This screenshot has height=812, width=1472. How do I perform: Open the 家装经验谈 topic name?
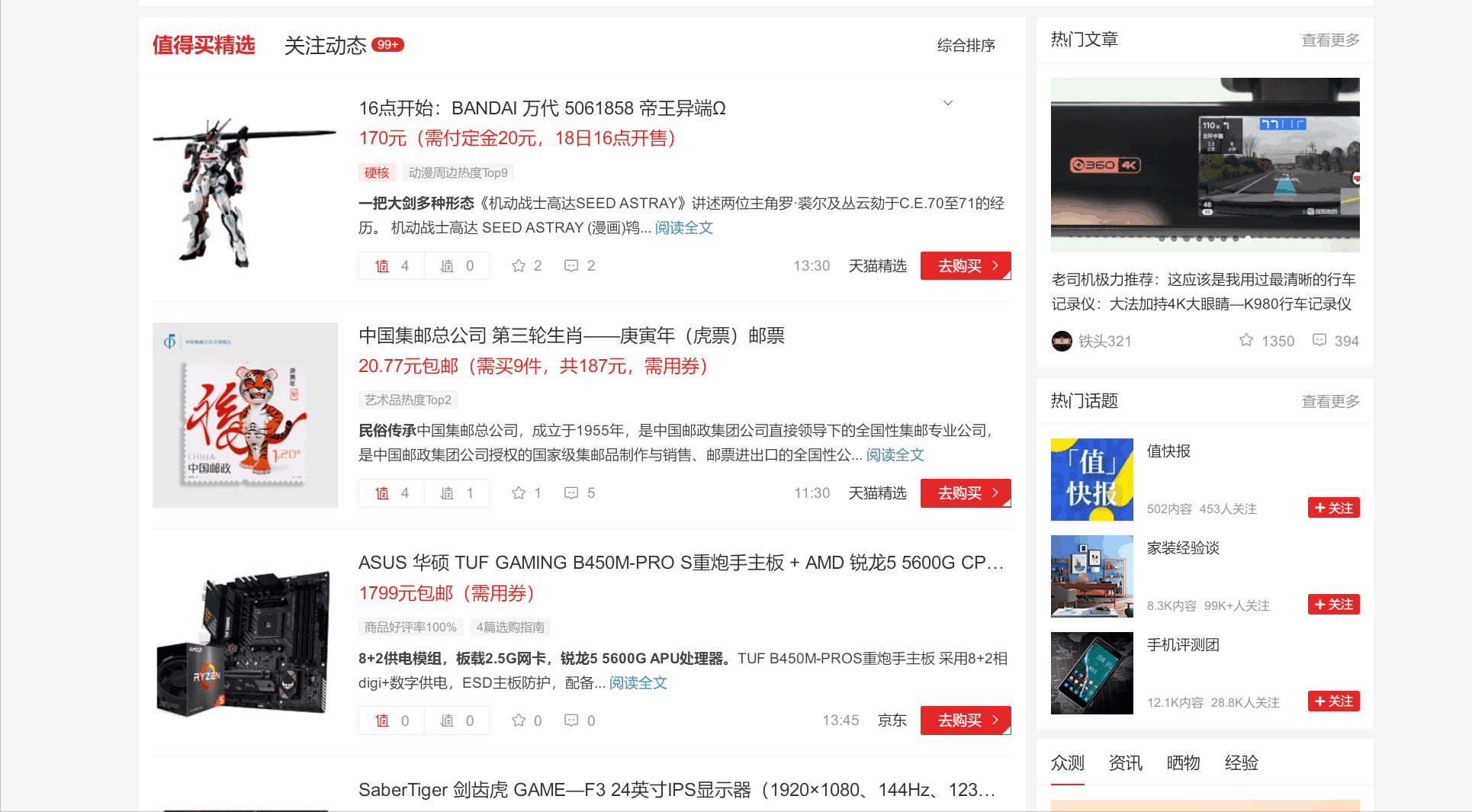[x=1183, y=548]
